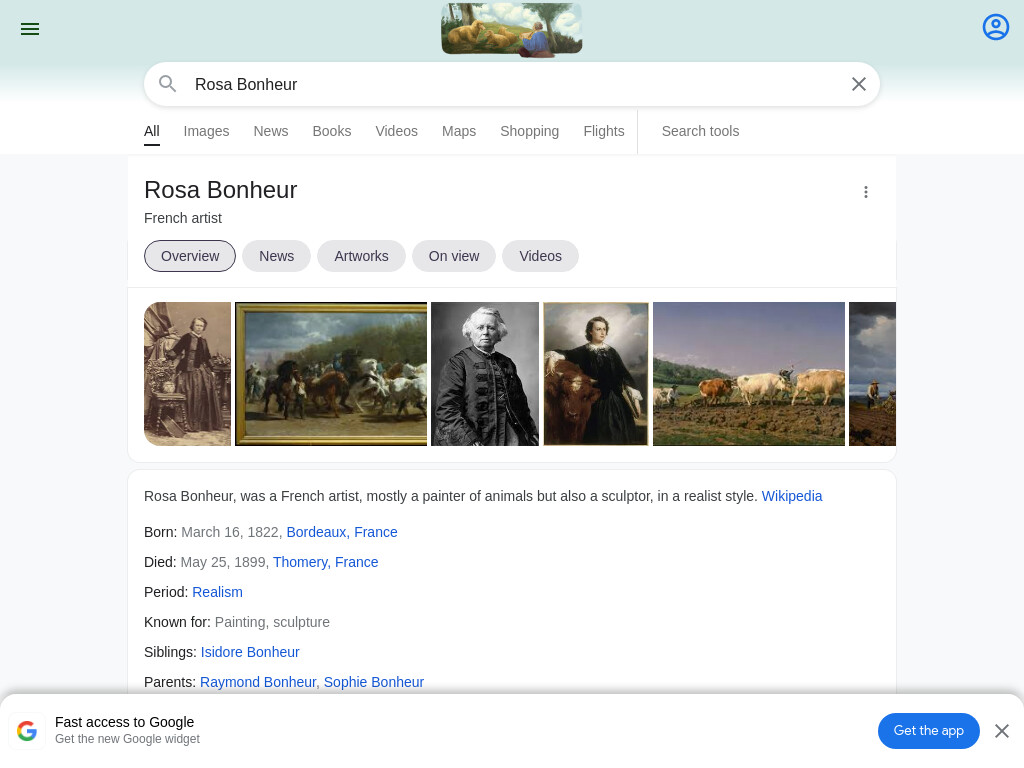This screenshot has height=768, width=1024.
Task: Open the Shopping tab
Action: [530, 131]
